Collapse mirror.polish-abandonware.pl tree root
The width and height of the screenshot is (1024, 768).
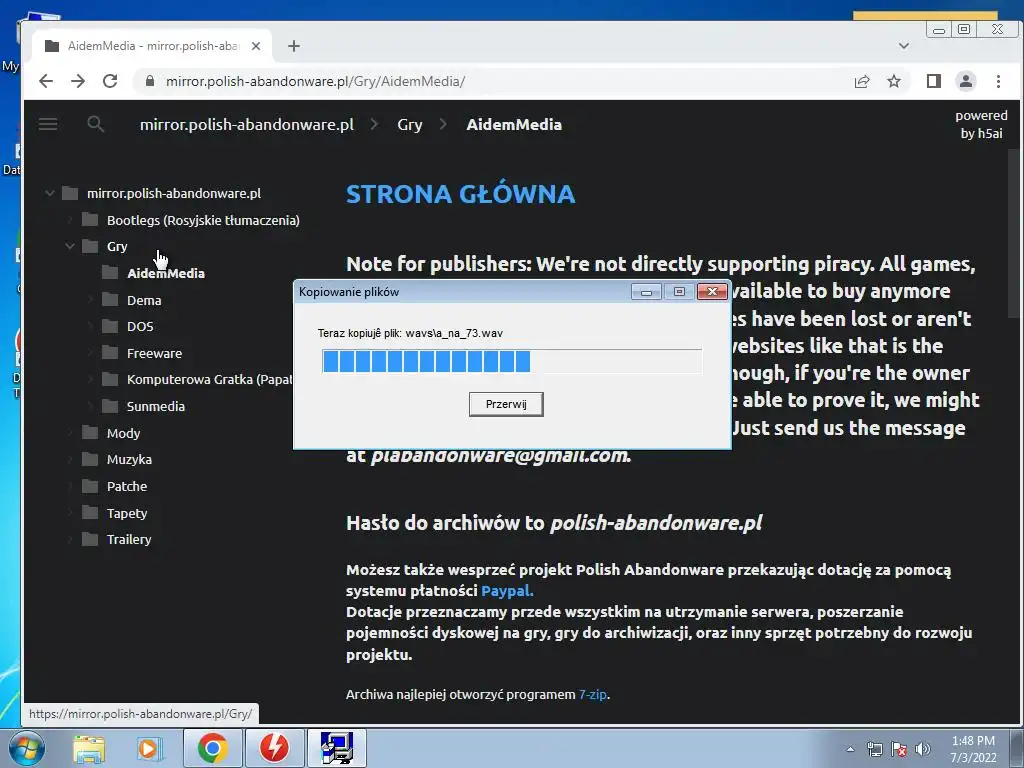tap(50, 193)
